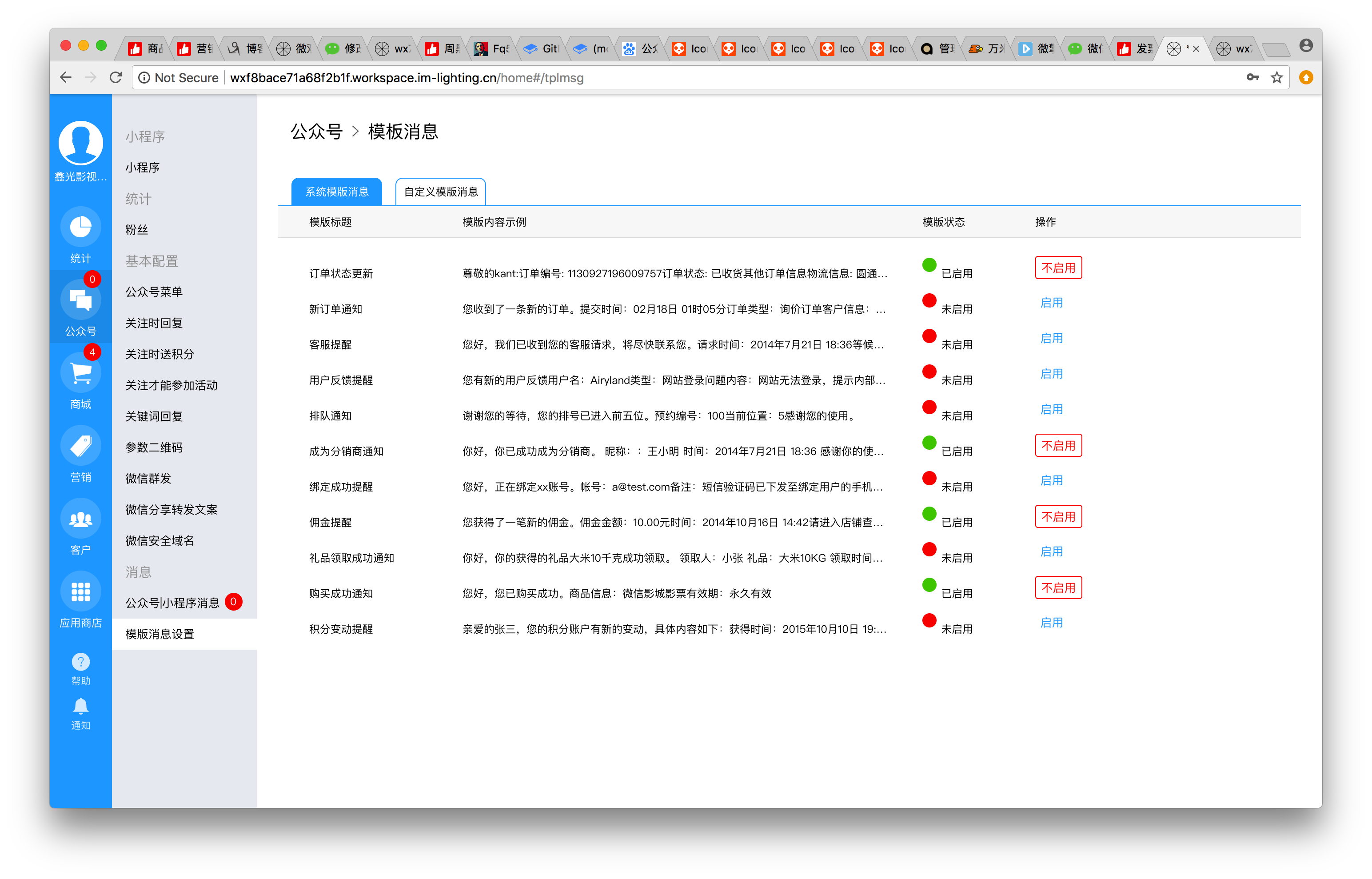The image size is (1372, 879).
Task: Disable 成为分销商通知 template with 不启用
Action: pos(1058,445)
